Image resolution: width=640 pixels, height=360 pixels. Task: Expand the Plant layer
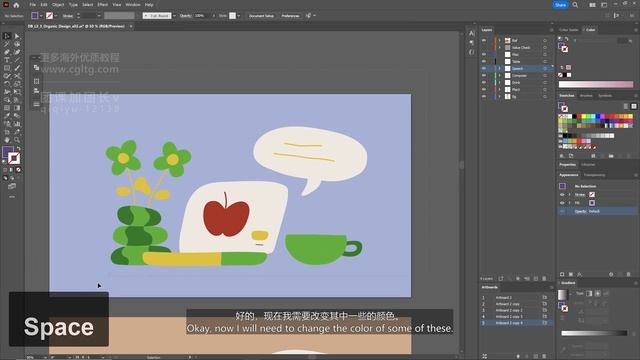499,89
